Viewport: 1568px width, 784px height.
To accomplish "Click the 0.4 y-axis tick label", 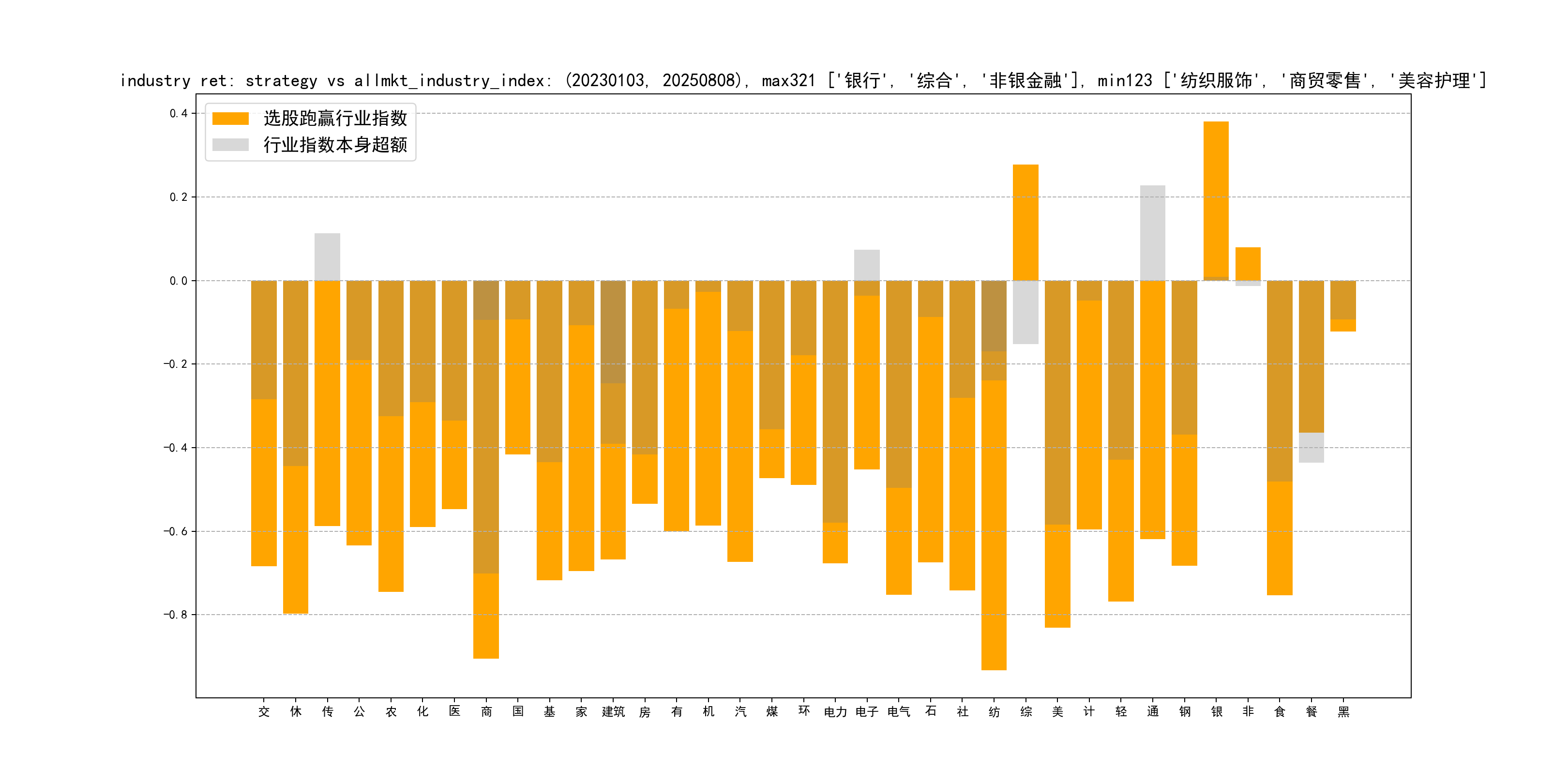I will (x=179, y=113).
